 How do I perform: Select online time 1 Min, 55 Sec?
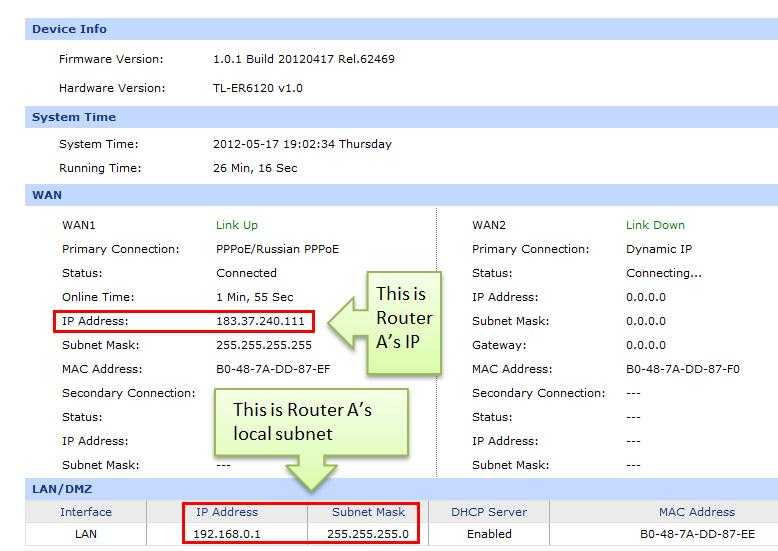click(x=255, y=297)
